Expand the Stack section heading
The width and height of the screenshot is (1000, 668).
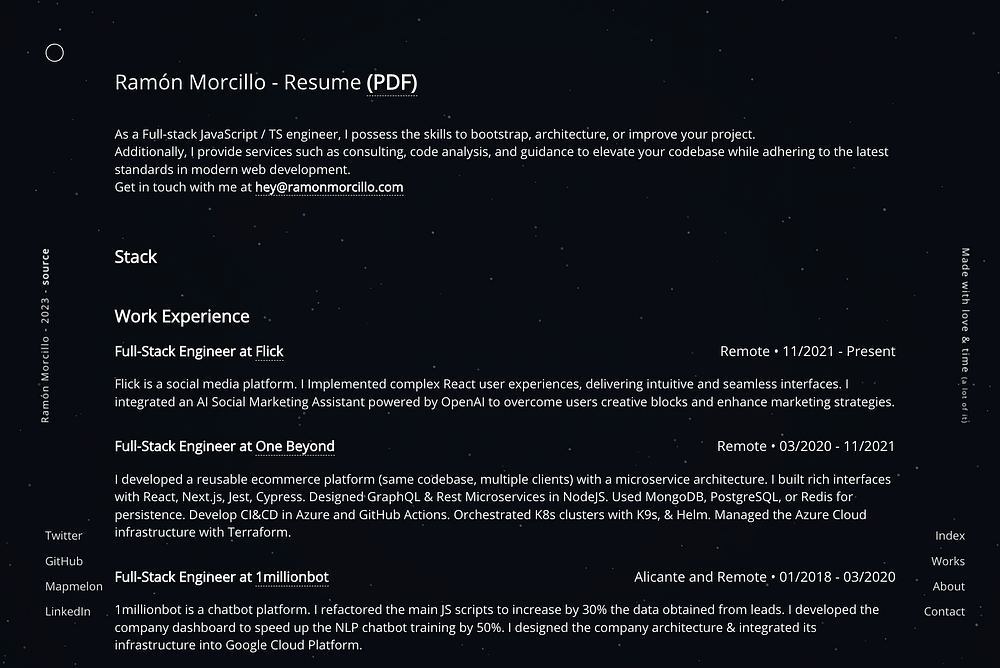coord(136,257)
